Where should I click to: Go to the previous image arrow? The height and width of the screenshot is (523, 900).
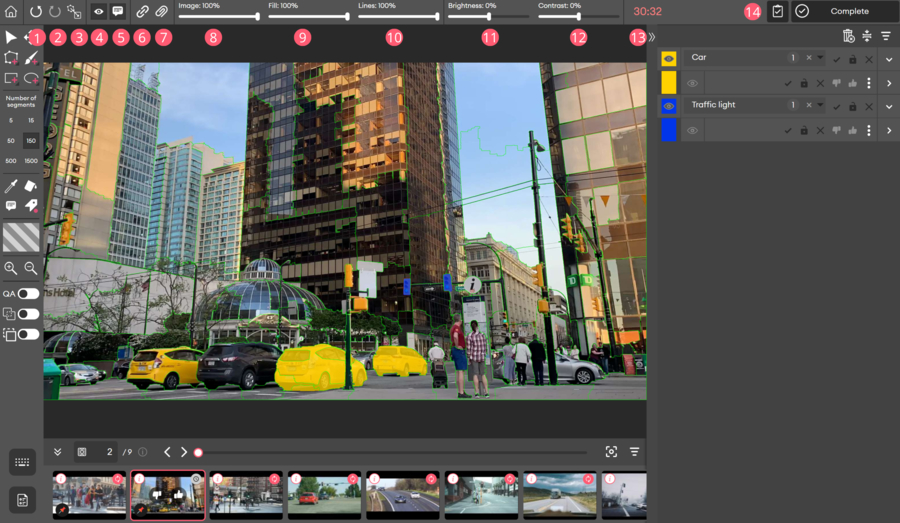coord(167,452)
